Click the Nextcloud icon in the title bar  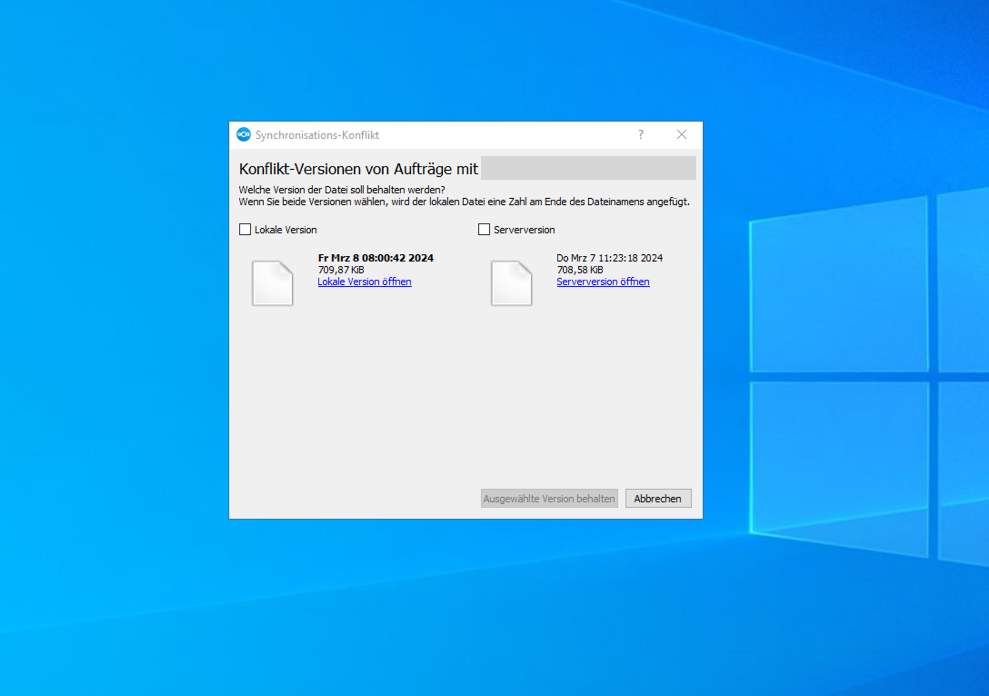coord(243,135)
